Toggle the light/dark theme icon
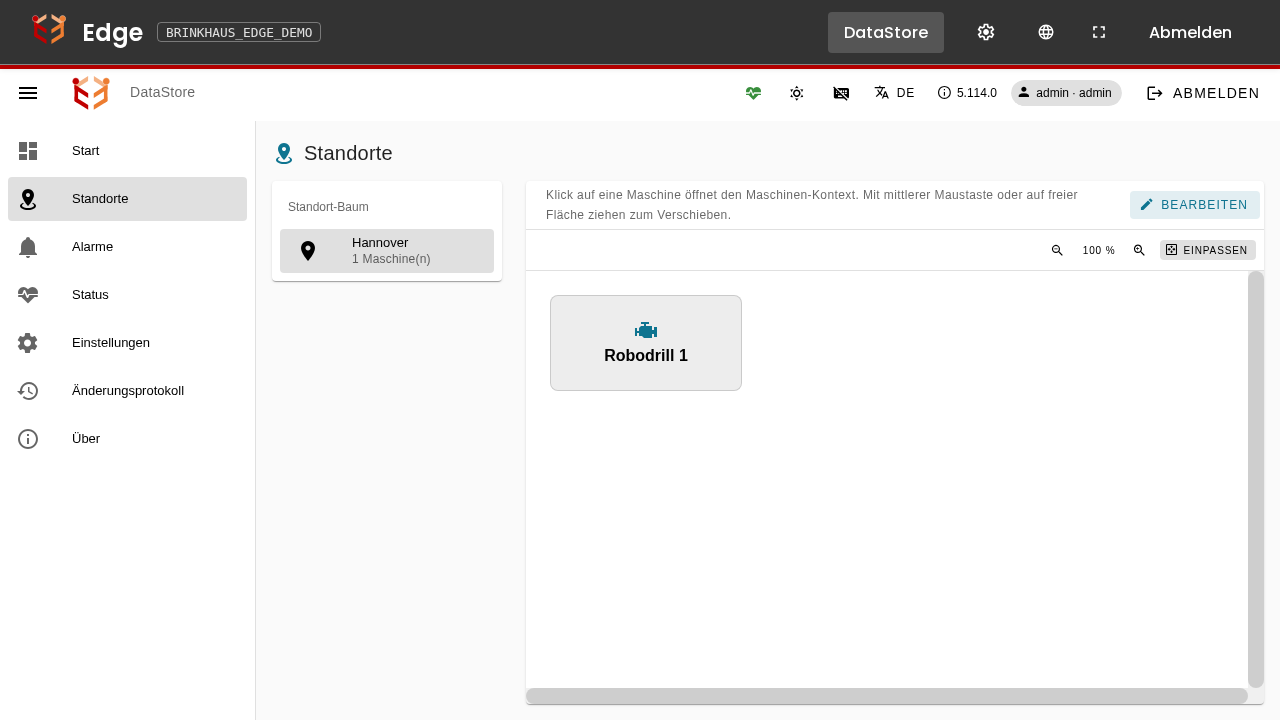Screen dimensions: 1280x720 [x=797, y=93]
